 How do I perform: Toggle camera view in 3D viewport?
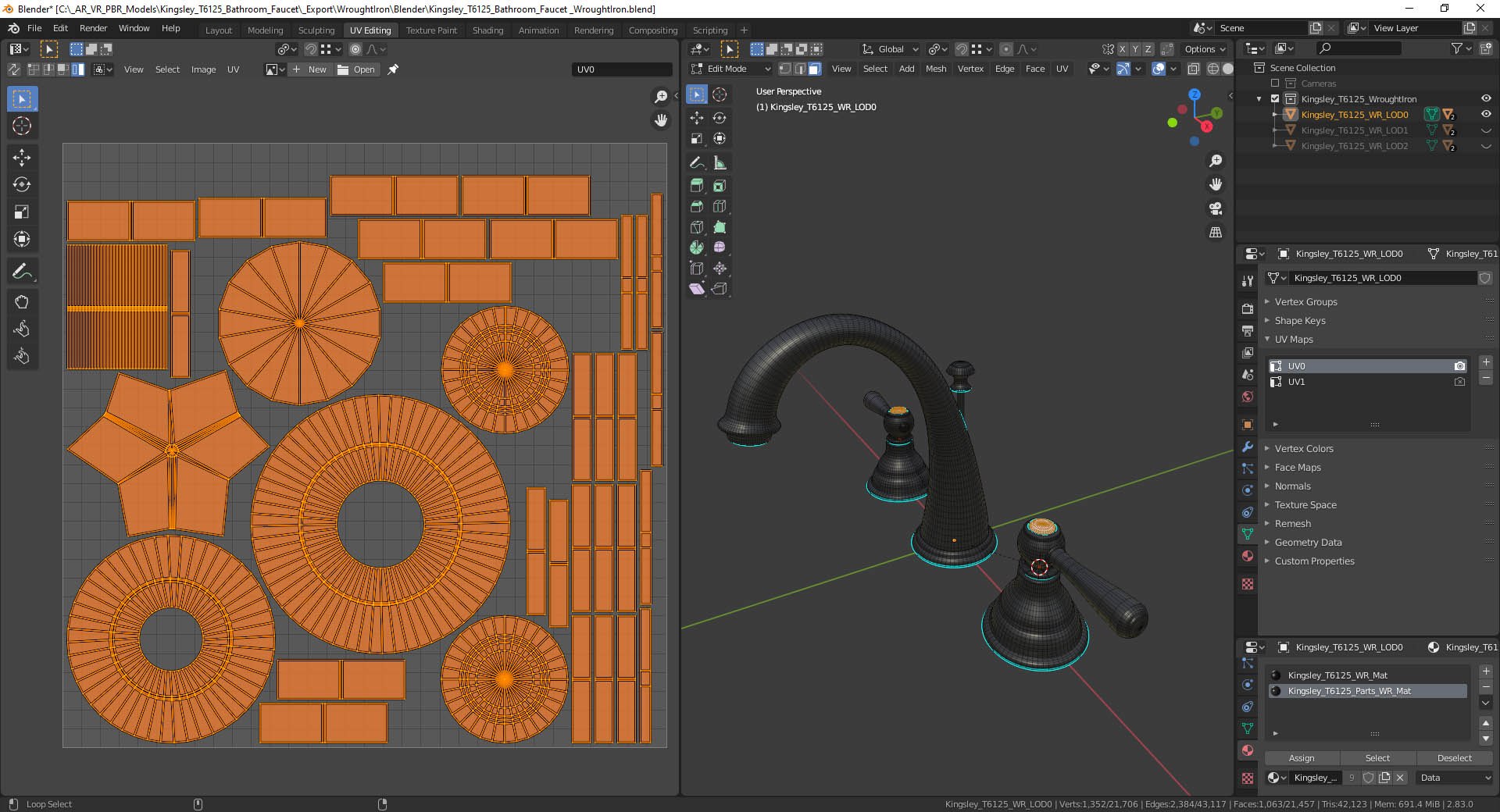[1216, 208]
